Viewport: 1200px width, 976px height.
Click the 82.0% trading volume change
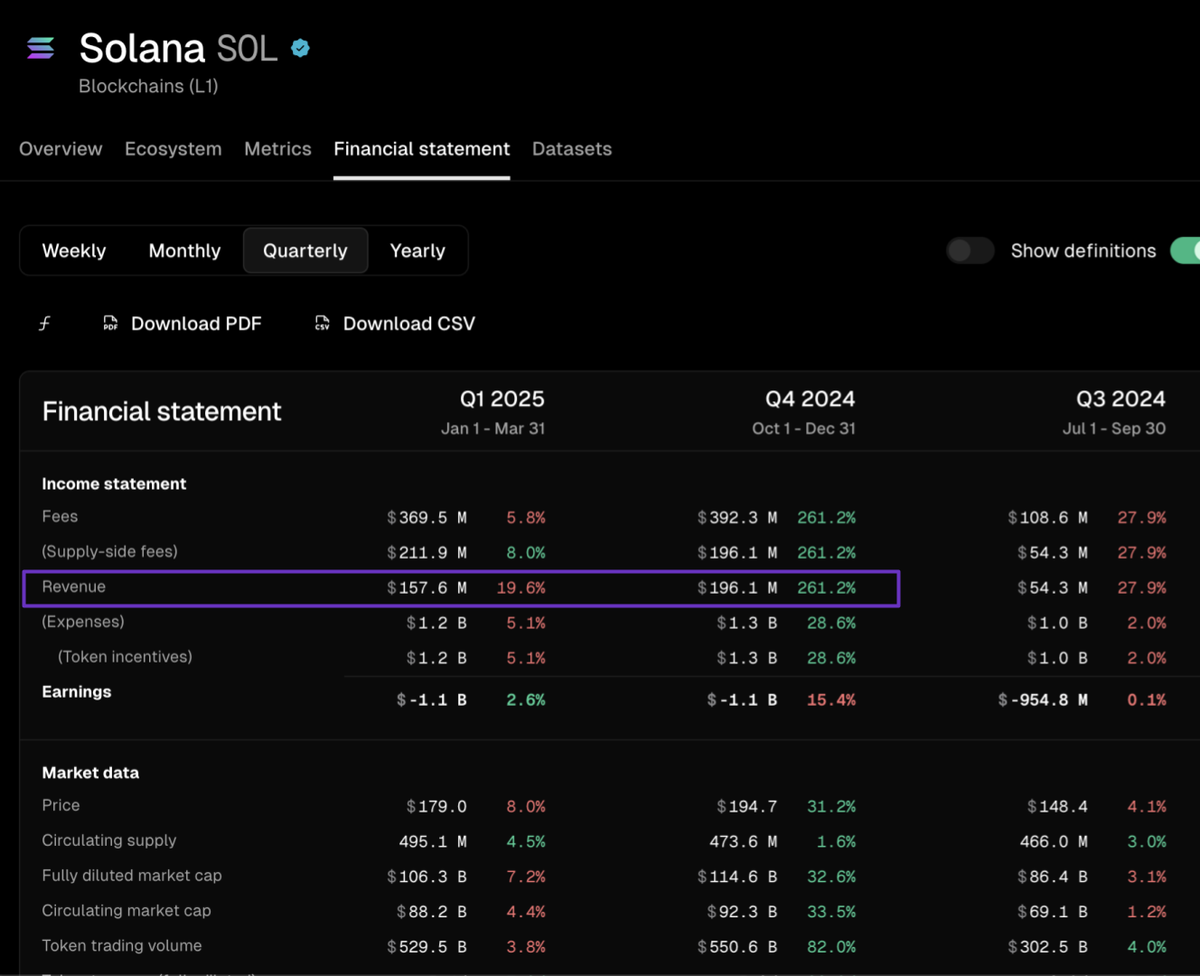pos(831,947)
